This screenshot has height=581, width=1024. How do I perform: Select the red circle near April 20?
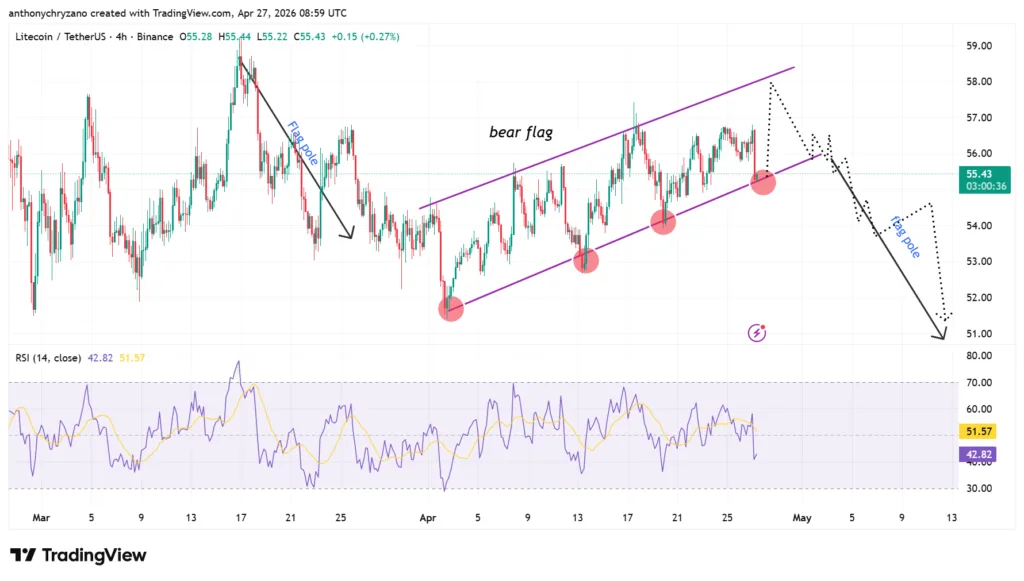coord(663,222)
